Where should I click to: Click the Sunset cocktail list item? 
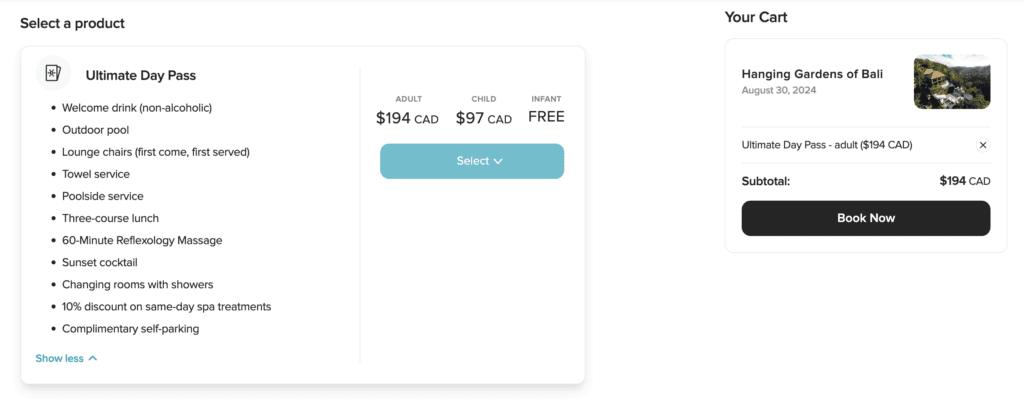pyautogui.click(x=99, y=262)
